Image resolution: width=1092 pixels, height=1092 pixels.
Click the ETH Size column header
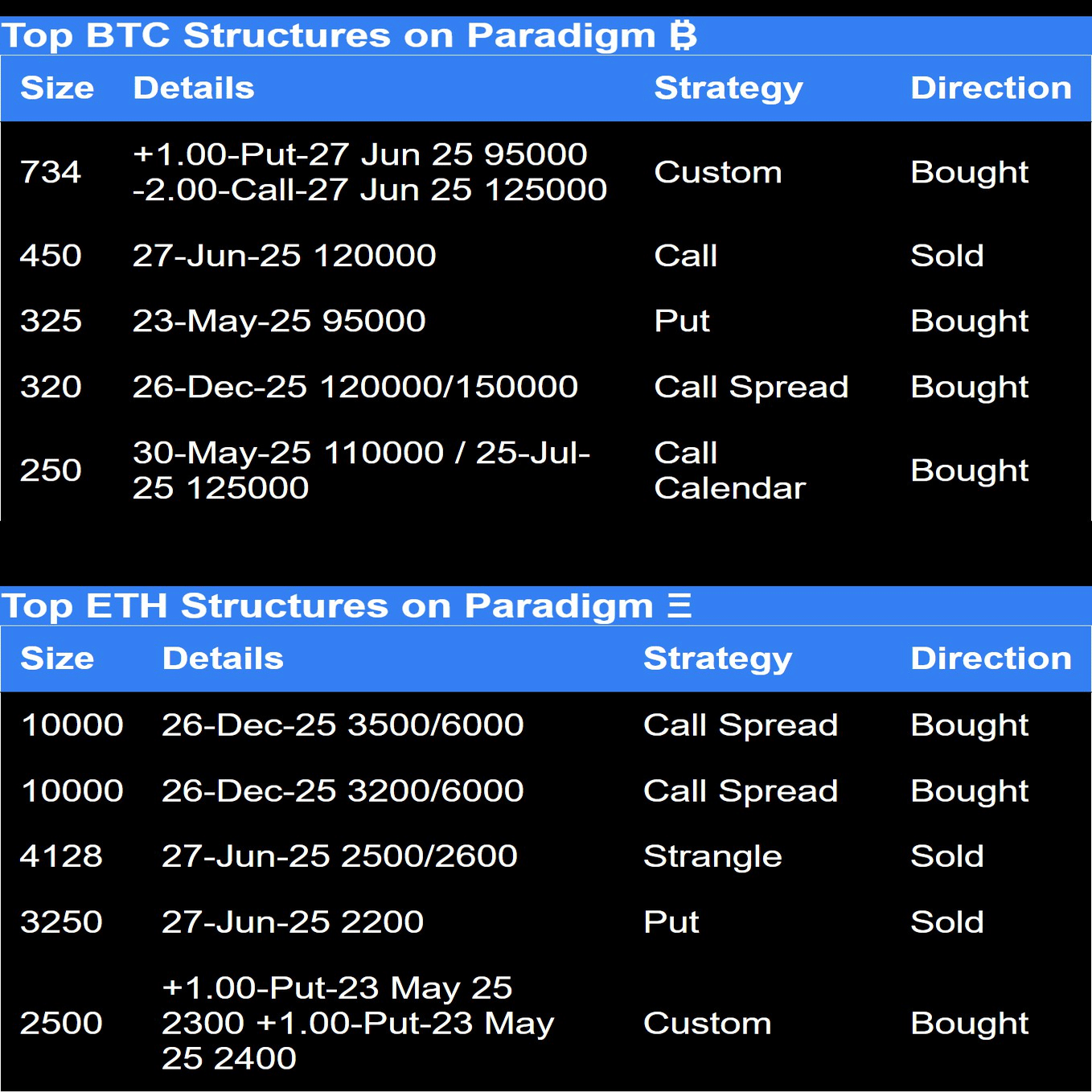[57, 659]
